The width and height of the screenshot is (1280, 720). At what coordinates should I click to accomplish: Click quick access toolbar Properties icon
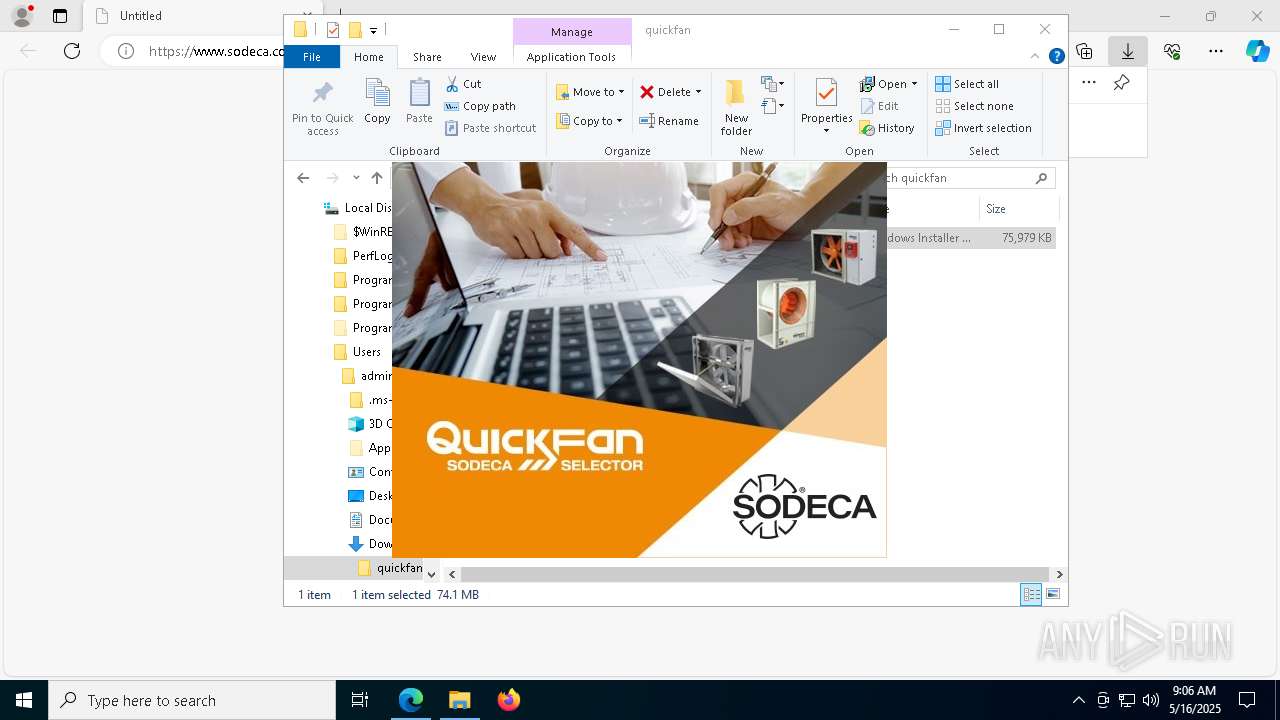333,30
